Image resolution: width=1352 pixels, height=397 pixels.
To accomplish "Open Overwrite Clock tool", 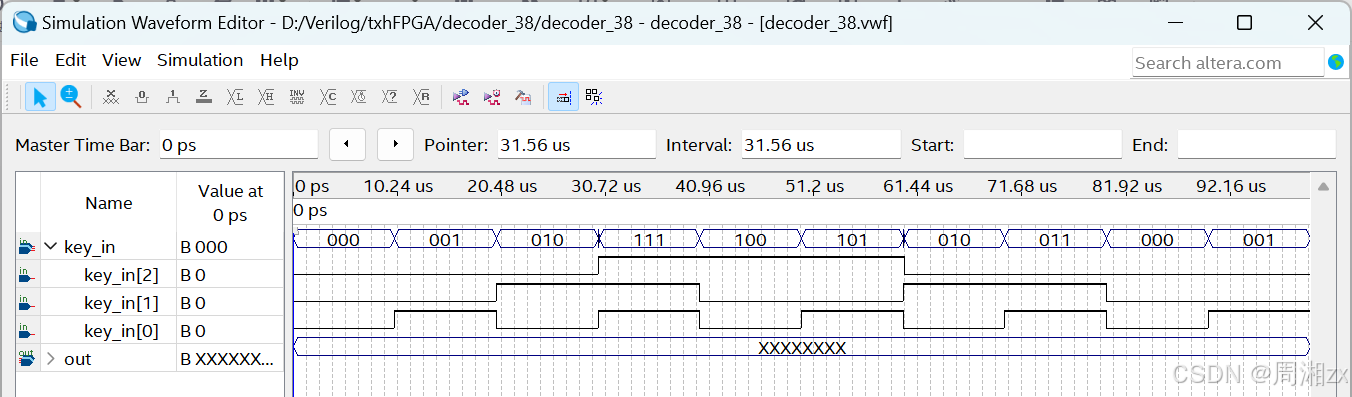I will 359,97.
